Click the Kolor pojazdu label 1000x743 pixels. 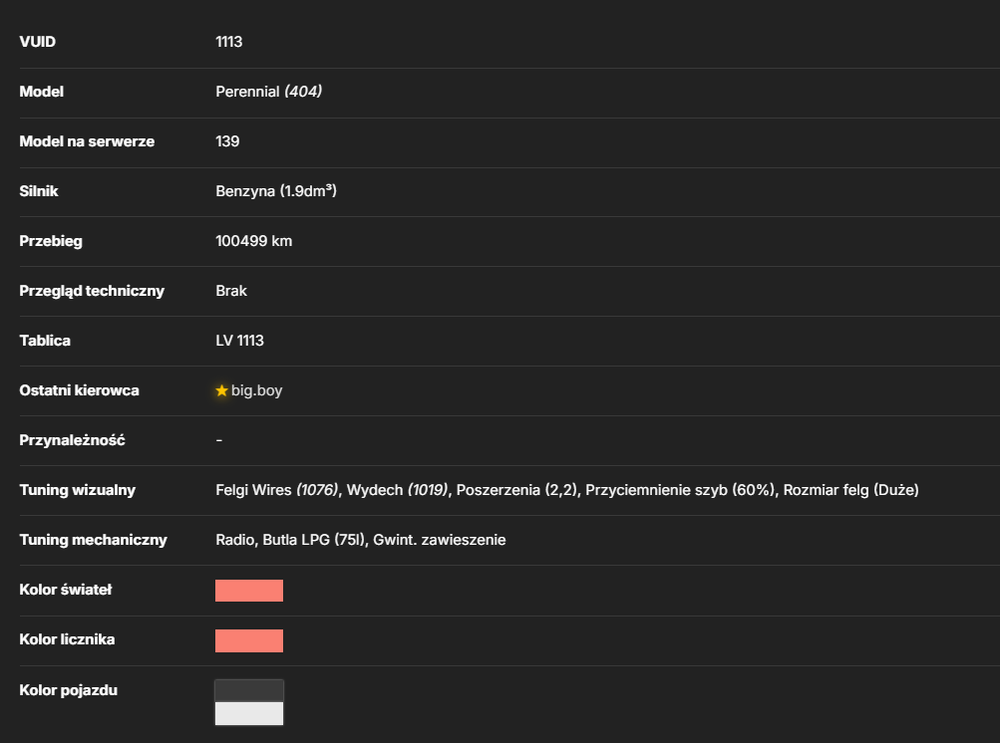(x=68, y=690)
